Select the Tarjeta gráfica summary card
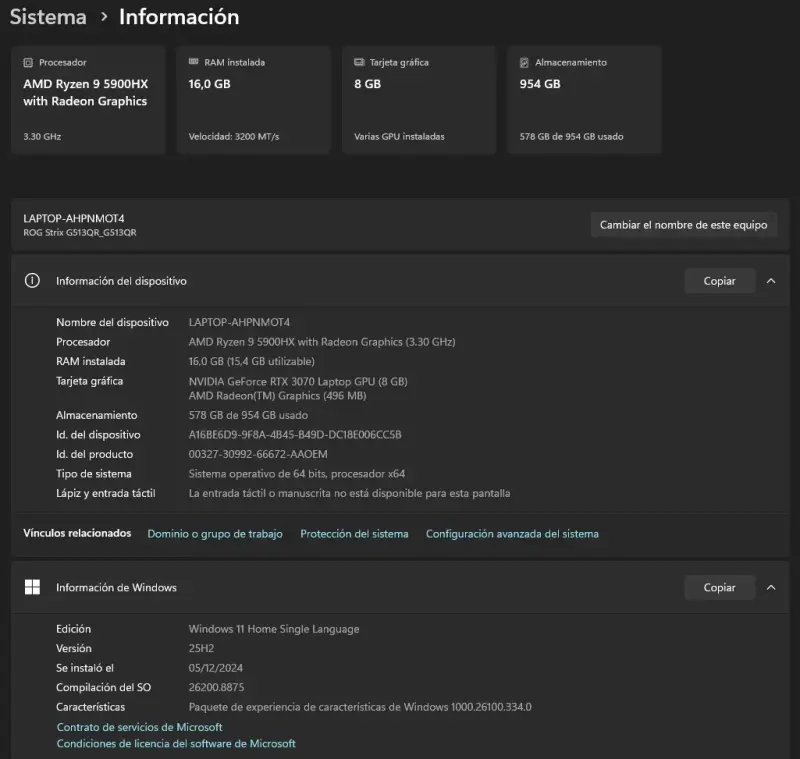This screenshot has height=759, width=800. (419, 99)
